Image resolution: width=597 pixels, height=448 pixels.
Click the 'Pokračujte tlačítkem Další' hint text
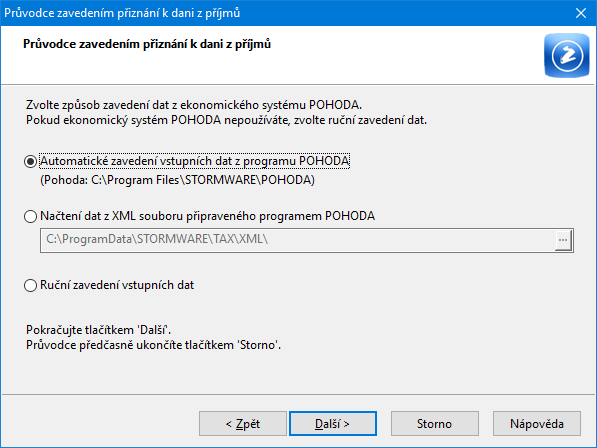pos(98,330)
